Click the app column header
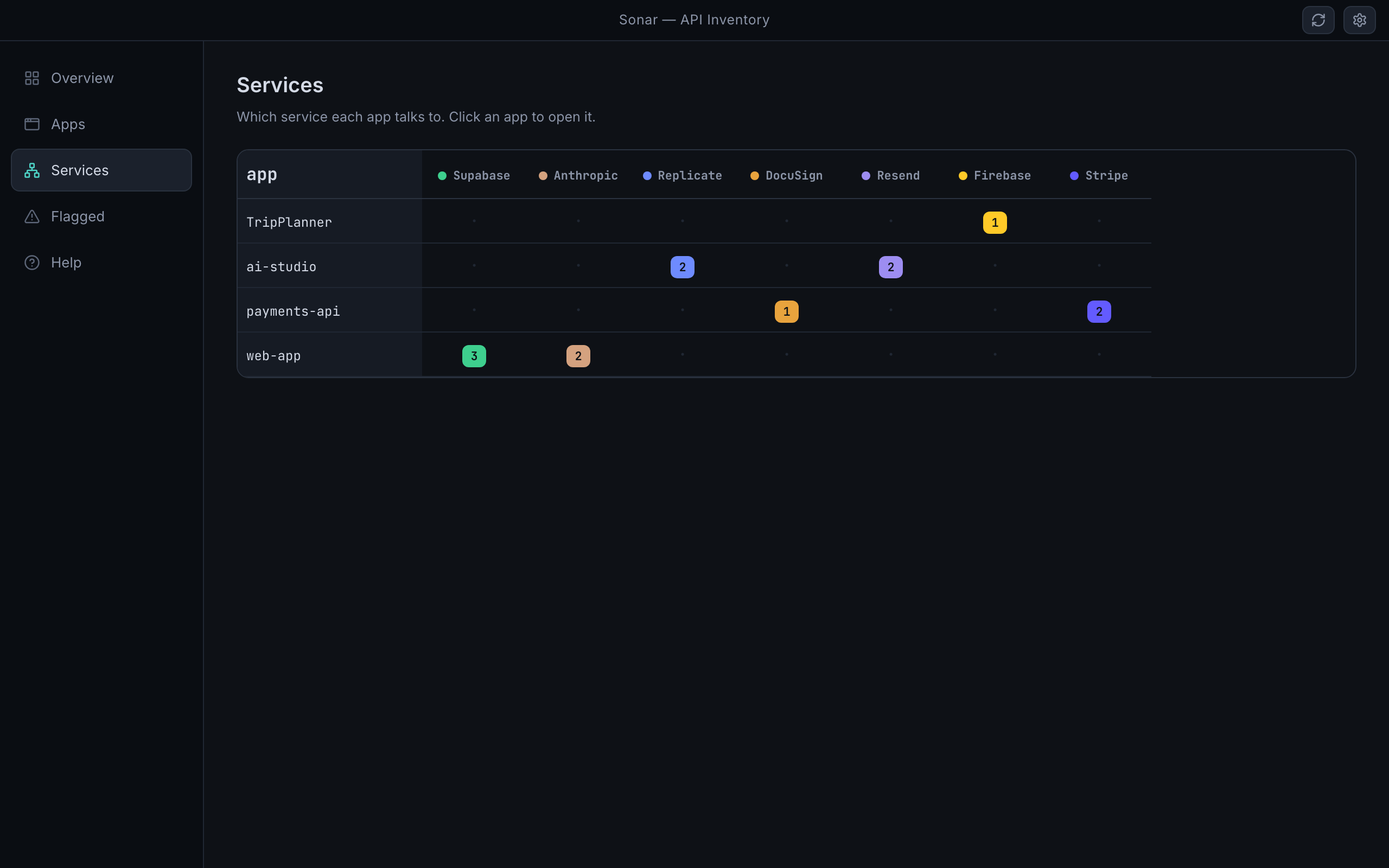The image size is (1389, 868). (329, 175)
